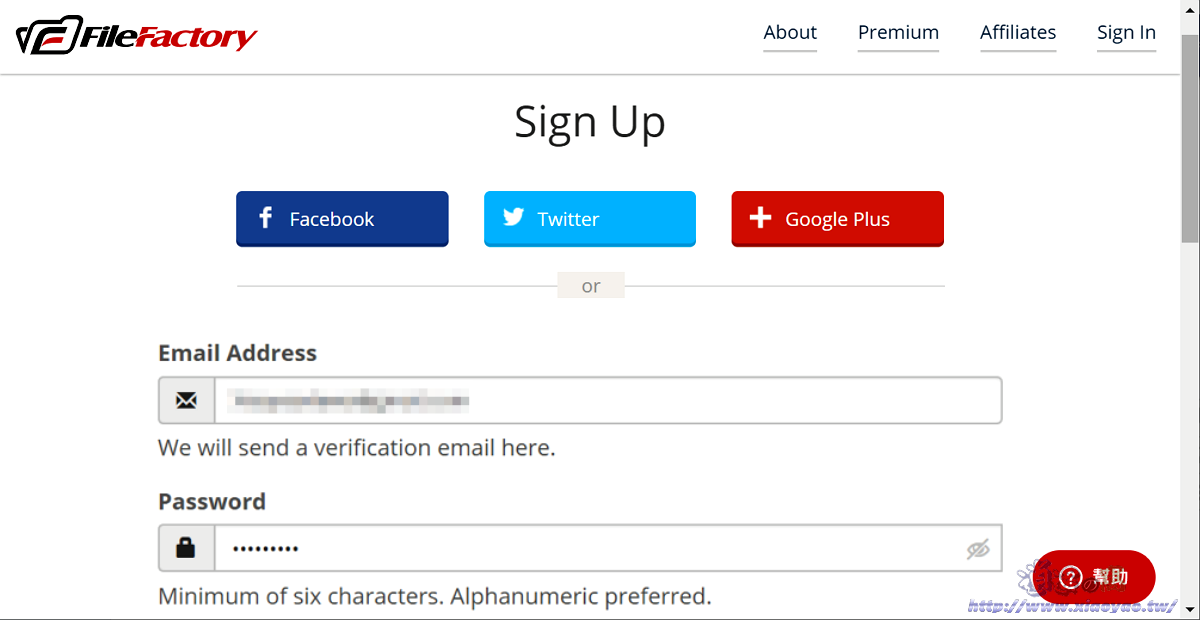Image resolution: width=1200 pixels, height=620 pixels.
Task: Click the FileFactory logo
Action: pyautogui.click(x=137, y=37)
